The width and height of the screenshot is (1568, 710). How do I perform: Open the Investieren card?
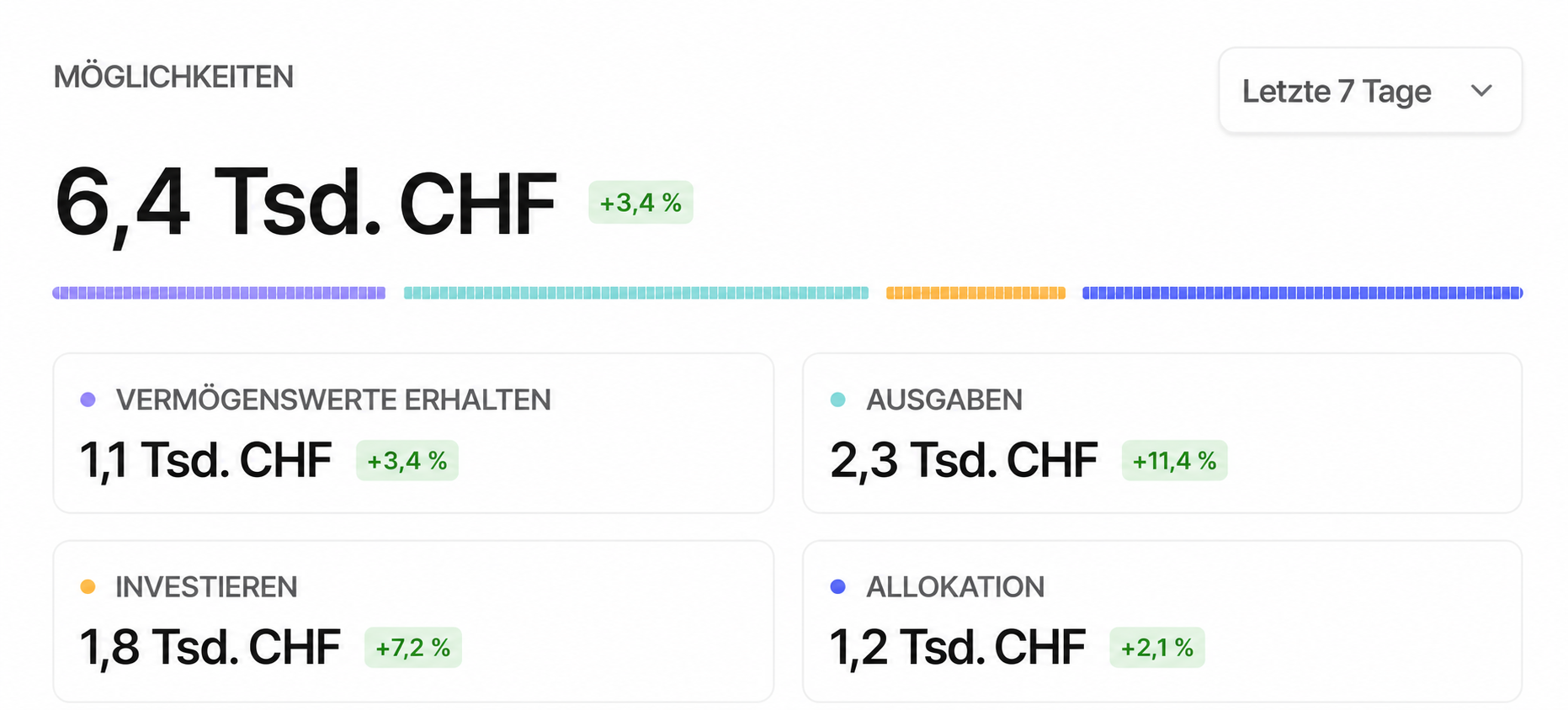point(413,621)
